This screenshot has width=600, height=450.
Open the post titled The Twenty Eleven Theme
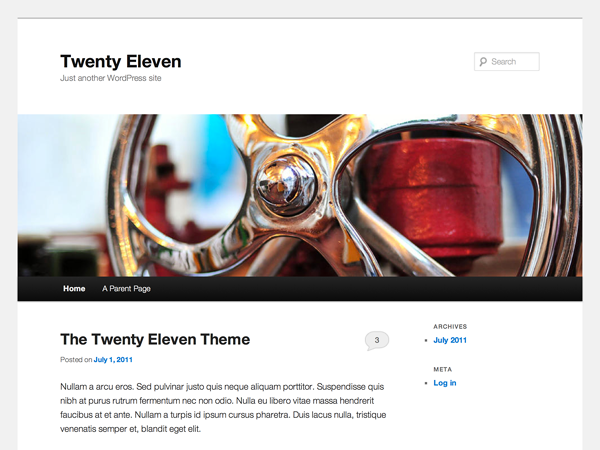click(155, 340)
